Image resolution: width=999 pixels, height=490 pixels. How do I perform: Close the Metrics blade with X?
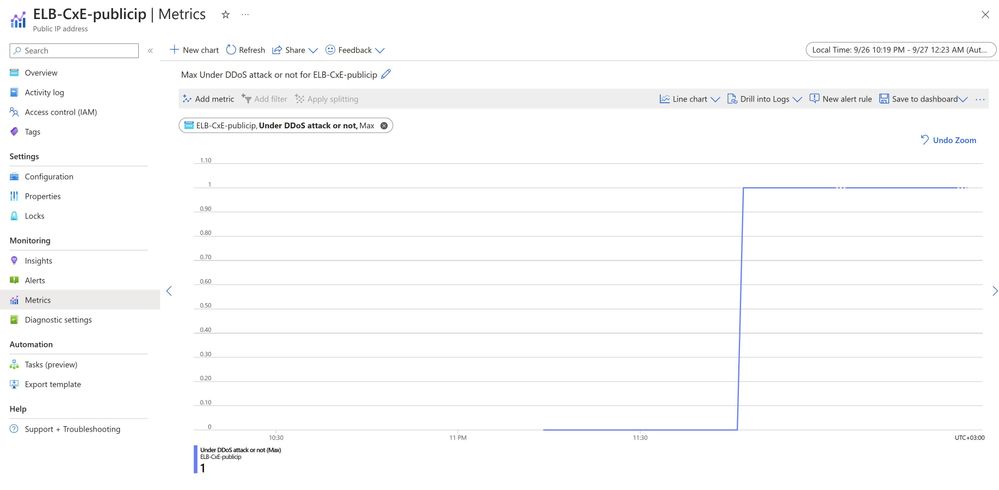coord(985,15)
